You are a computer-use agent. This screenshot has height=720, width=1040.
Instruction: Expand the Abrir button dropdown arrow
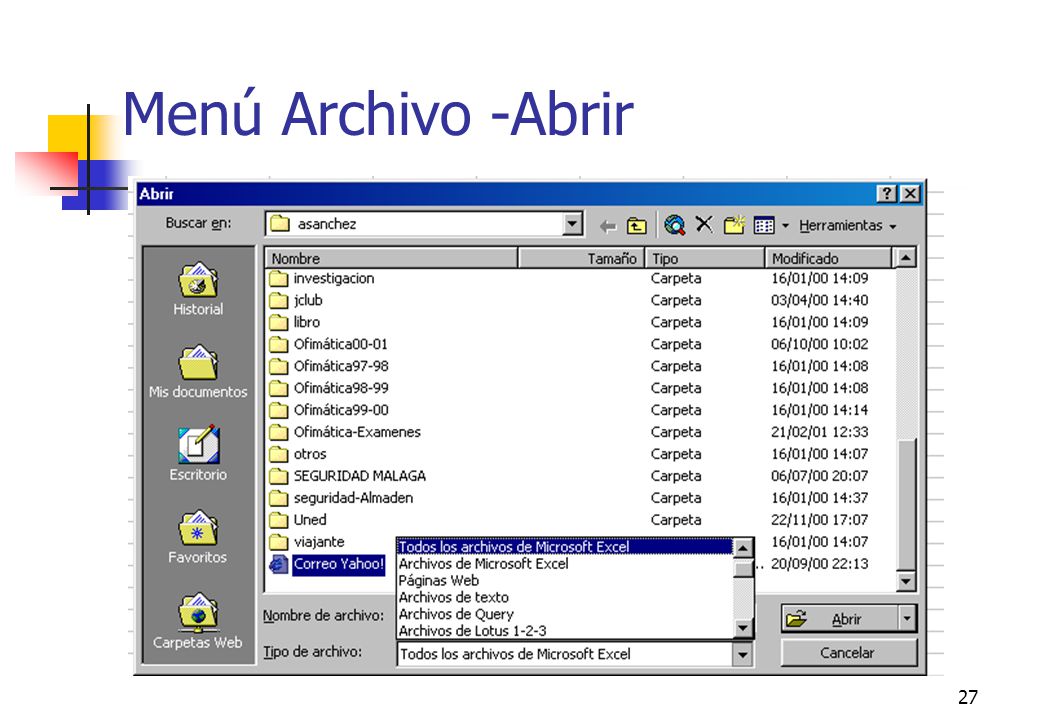(x=907, y=619)
